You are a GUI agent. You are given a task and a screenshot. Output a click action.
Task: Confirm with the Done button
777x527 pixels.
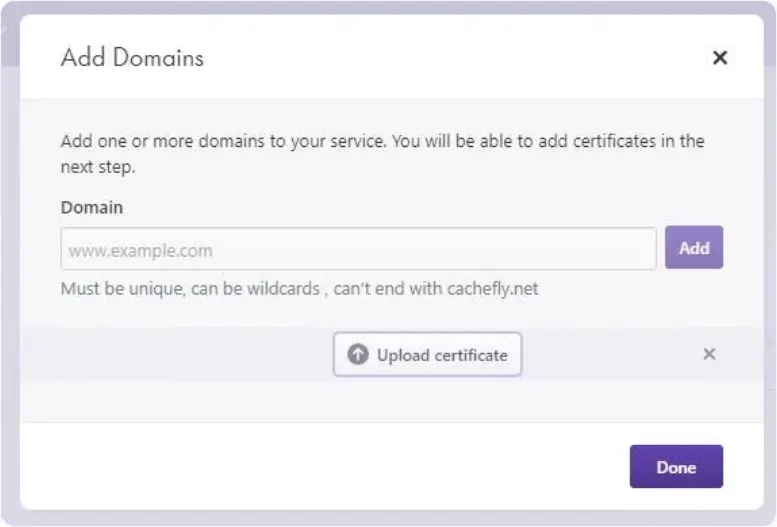pos(676,467)
